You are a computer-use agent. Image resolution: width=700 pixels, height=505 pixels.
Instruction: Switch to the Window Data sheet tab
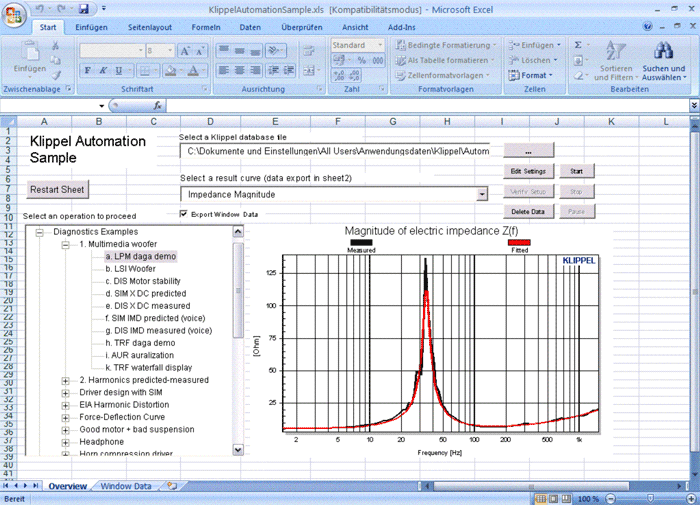126,486
